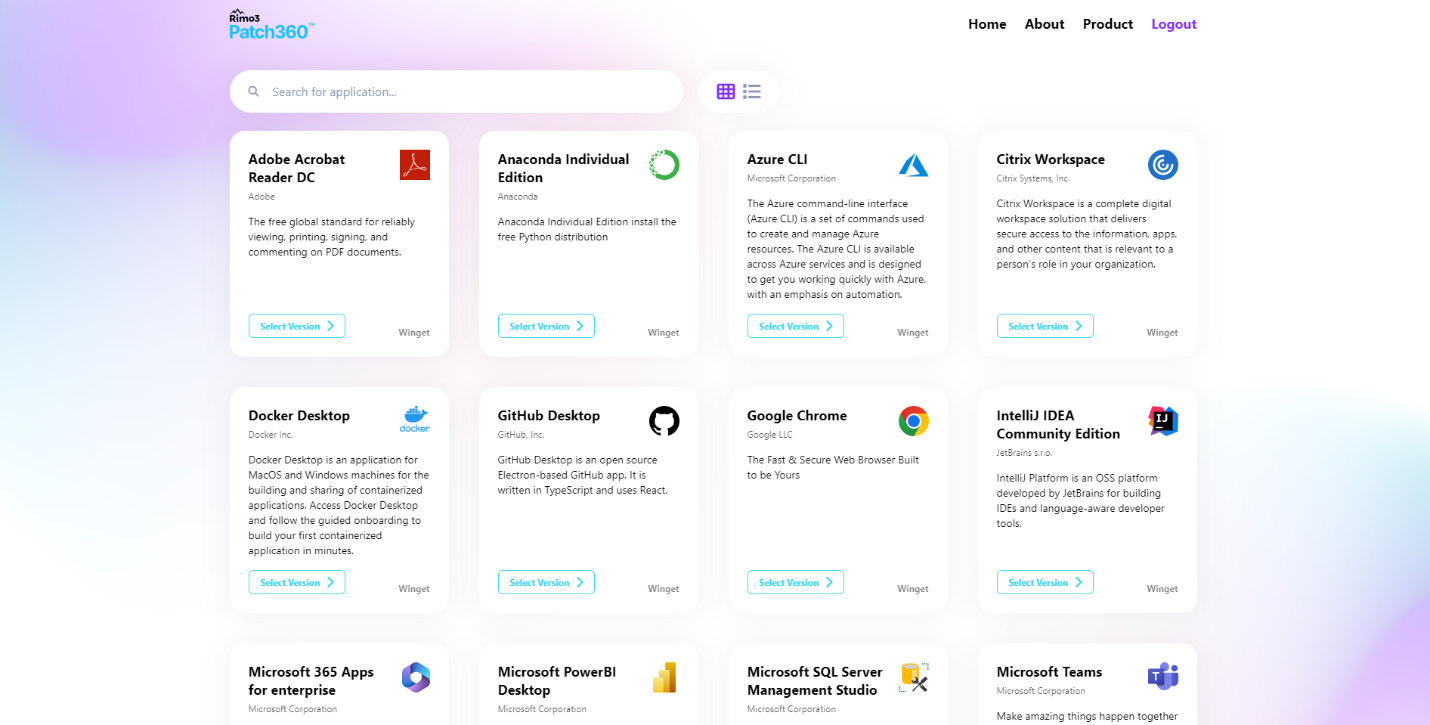The image size is (1430, 725).
Task: Click the Logout link
Action: coord(1173,24)
